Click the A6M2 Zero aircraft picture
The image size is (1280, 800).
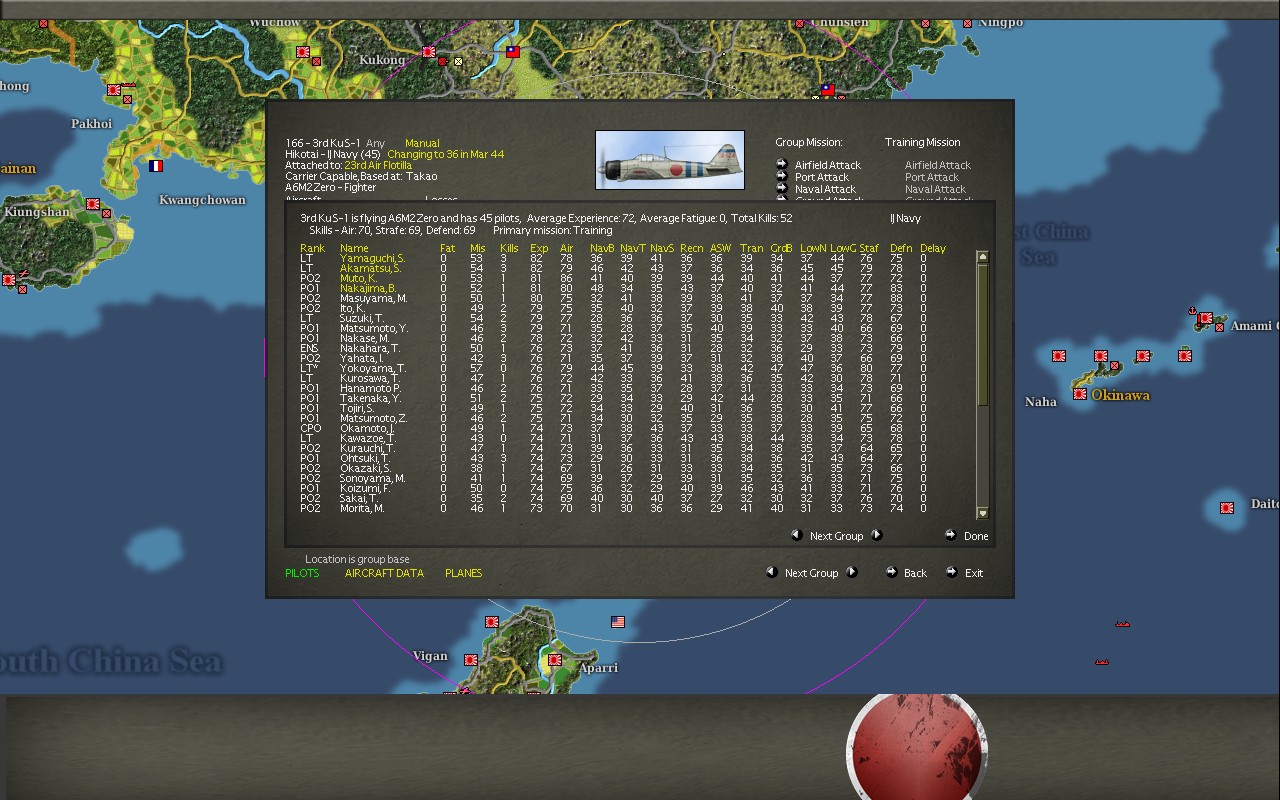670,160
